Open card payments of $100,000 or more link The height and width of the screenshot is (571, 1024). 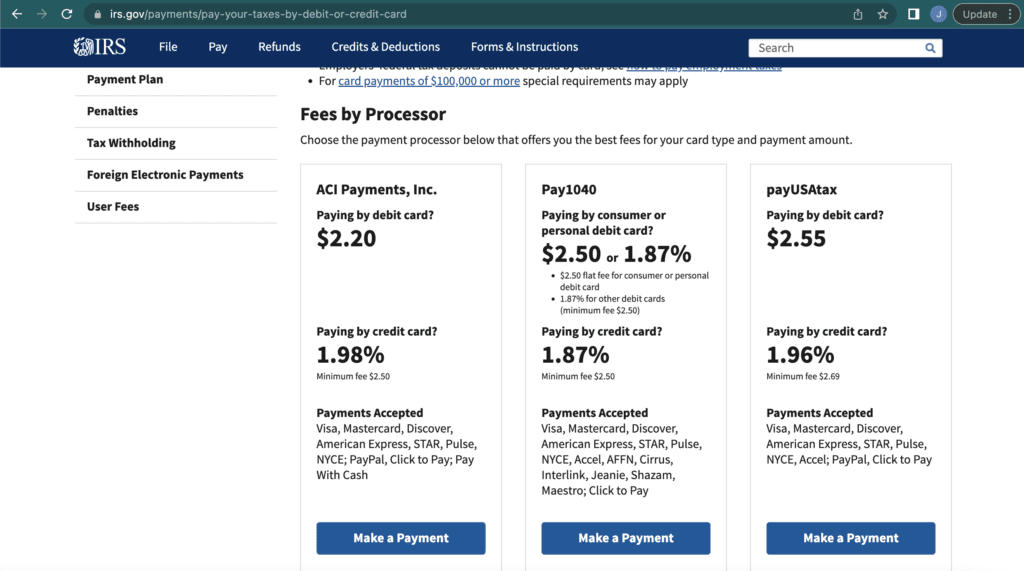pos(429,81)
